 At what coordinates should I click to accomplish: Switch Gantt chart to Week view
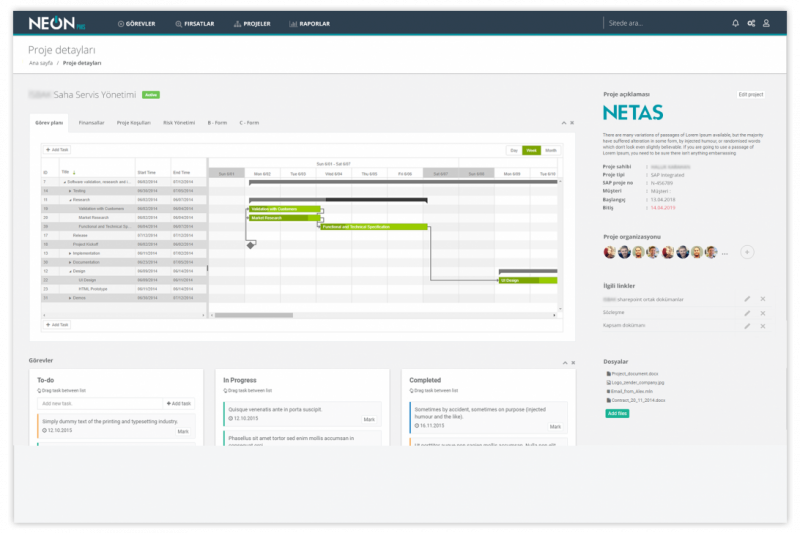pyautogui.click(x=532, y=150)
